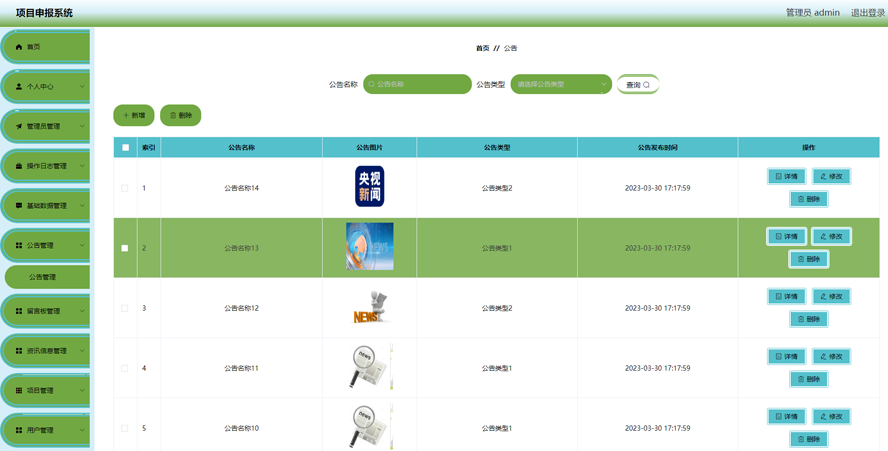Image resolution: width=888 pixels, height=451 pixels.
Task: Click the 央视新闻 thumbnail in row 1
Action: (370, 186)
